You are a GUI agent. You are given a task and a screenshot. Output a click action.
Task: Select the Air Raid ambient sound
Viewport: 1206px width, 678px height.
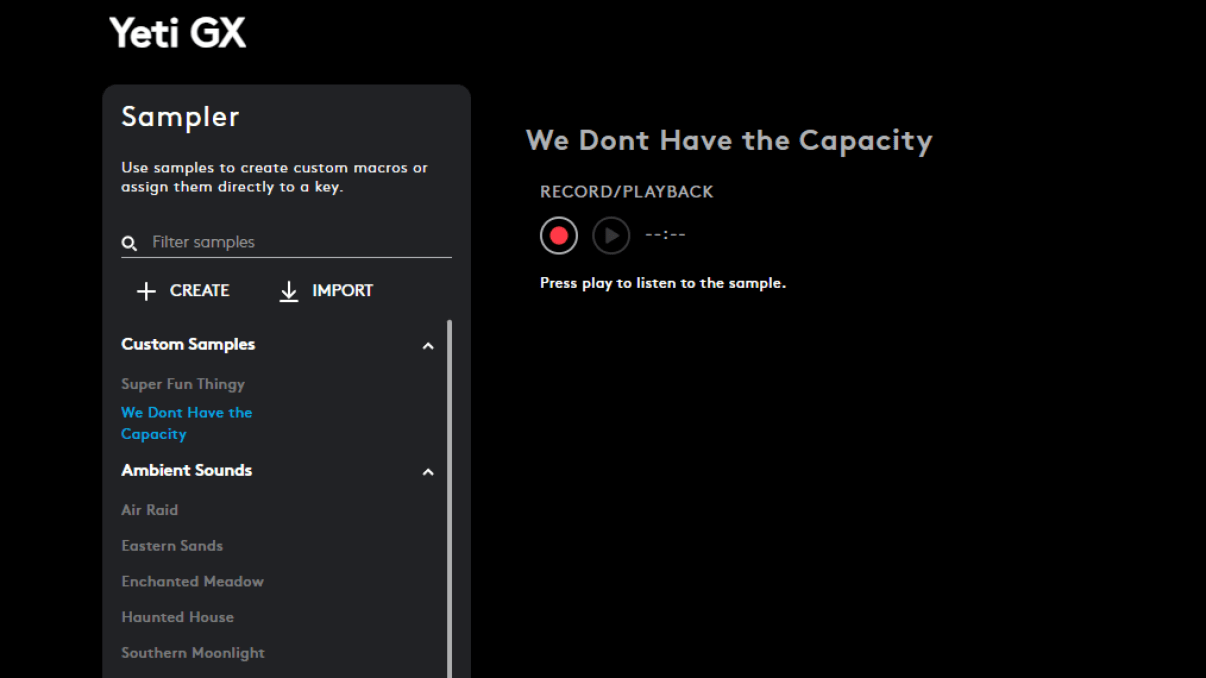(149, 510)
